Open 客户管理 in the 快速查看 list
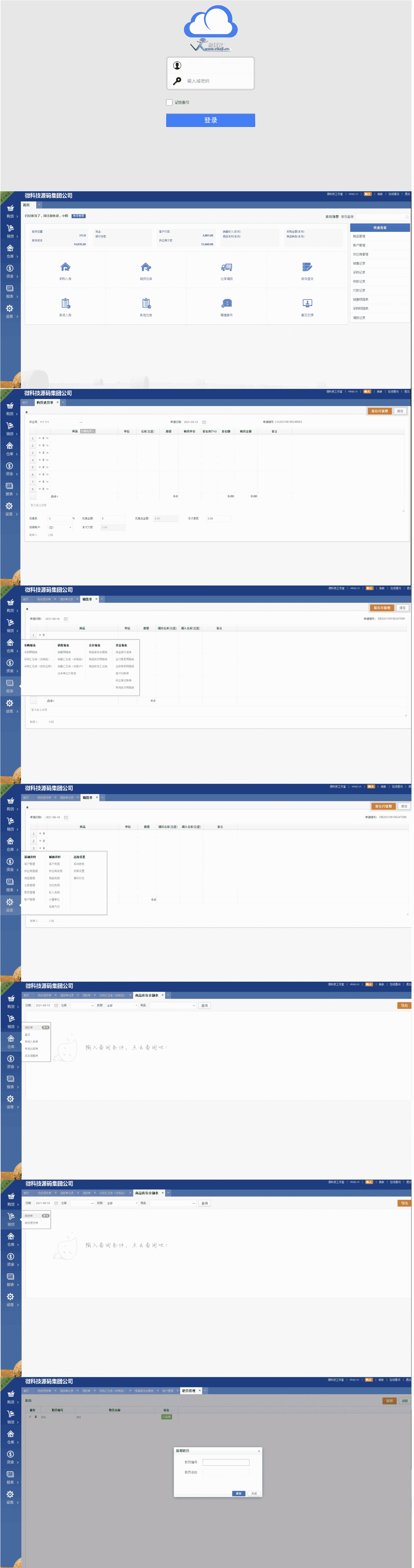The height and width of the screenshot is (1568, 414). click(x=359, y=245)
